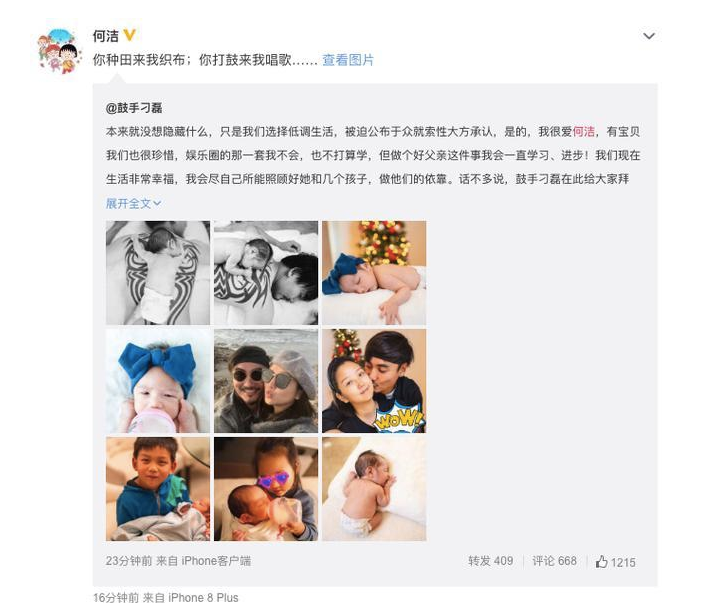Open 何洁's profile avatar

tap(59, 50)
